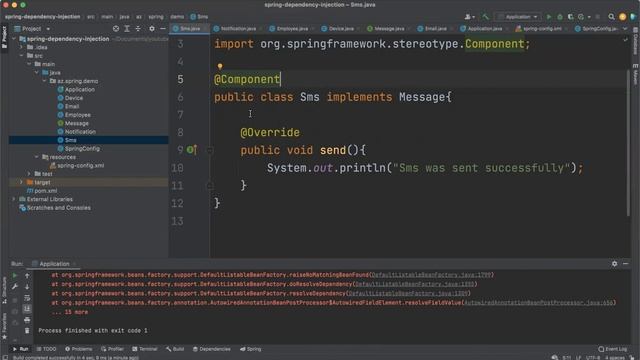640x360 pixels.
Task: Open Notification class in project tree
Action: (77, 132)
